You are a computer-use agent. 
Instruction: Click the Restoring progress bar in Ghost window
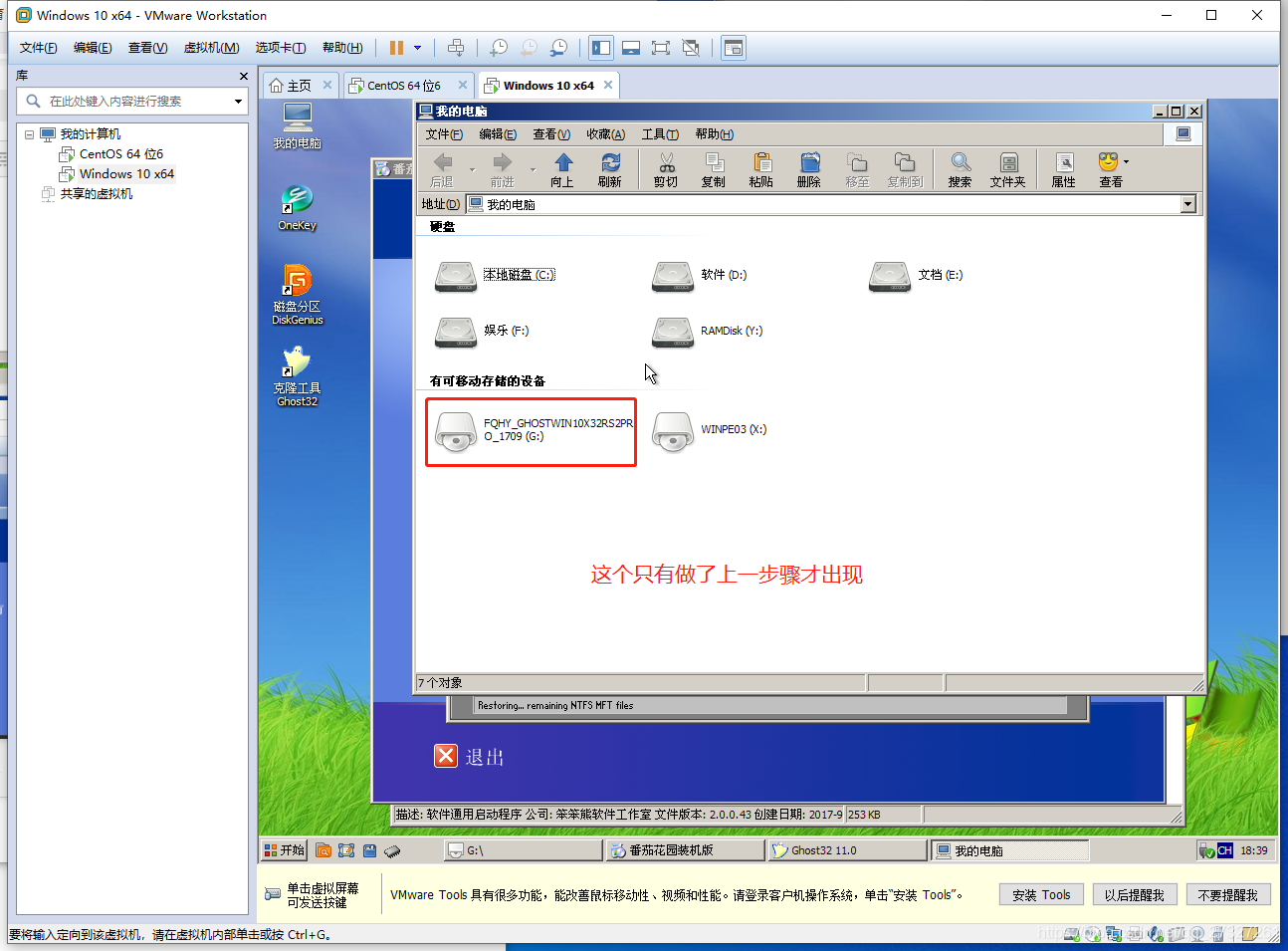coord(770,705)
